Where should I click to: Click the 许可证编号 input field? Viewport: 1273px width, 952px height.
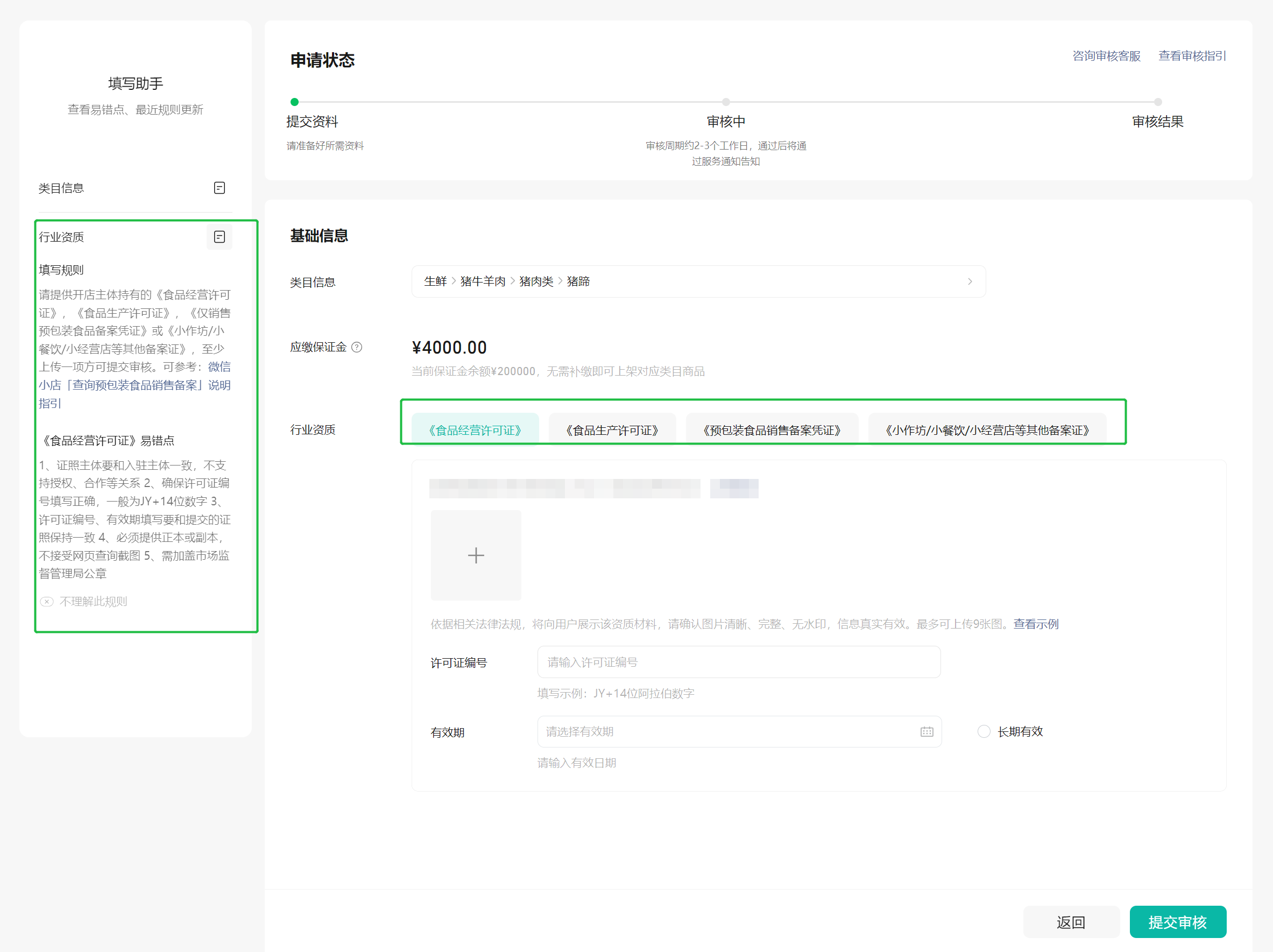point(738,662)
